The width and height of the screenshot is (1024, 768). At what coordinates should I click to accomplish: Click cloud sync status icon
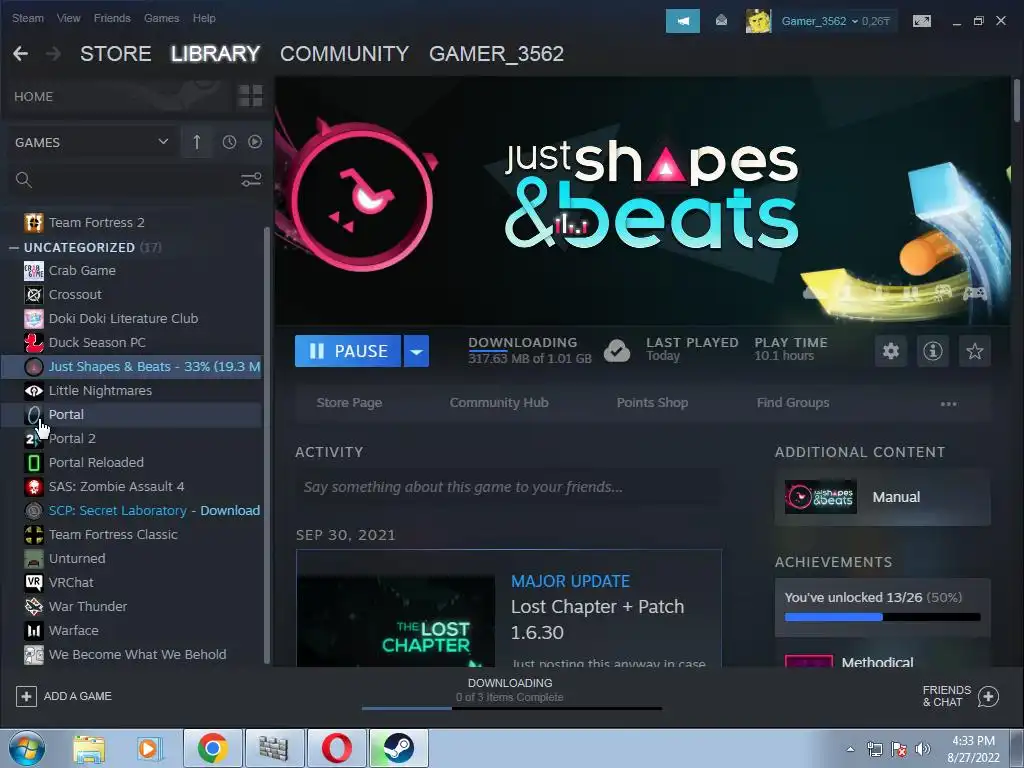tap(616, 351)
